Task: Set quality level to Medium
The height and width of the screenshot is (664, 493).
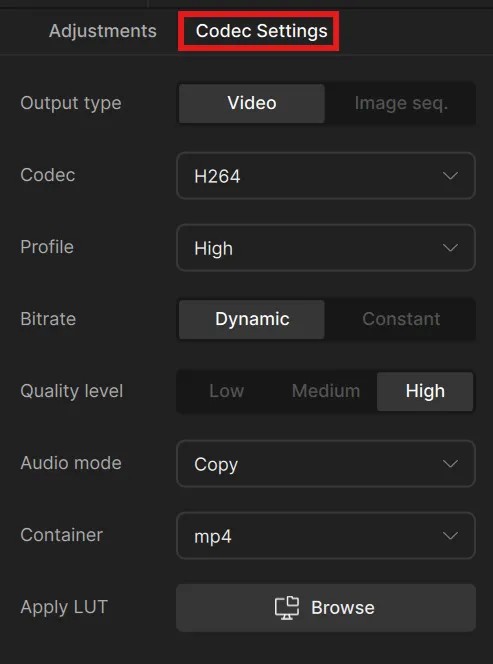Action: click(x=326, y=391)
